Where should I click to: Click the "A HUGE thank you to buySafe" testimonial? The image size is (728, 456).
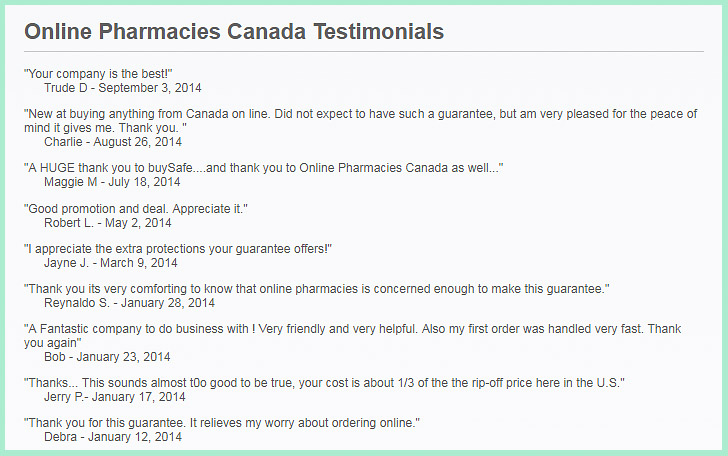[264, 168]
